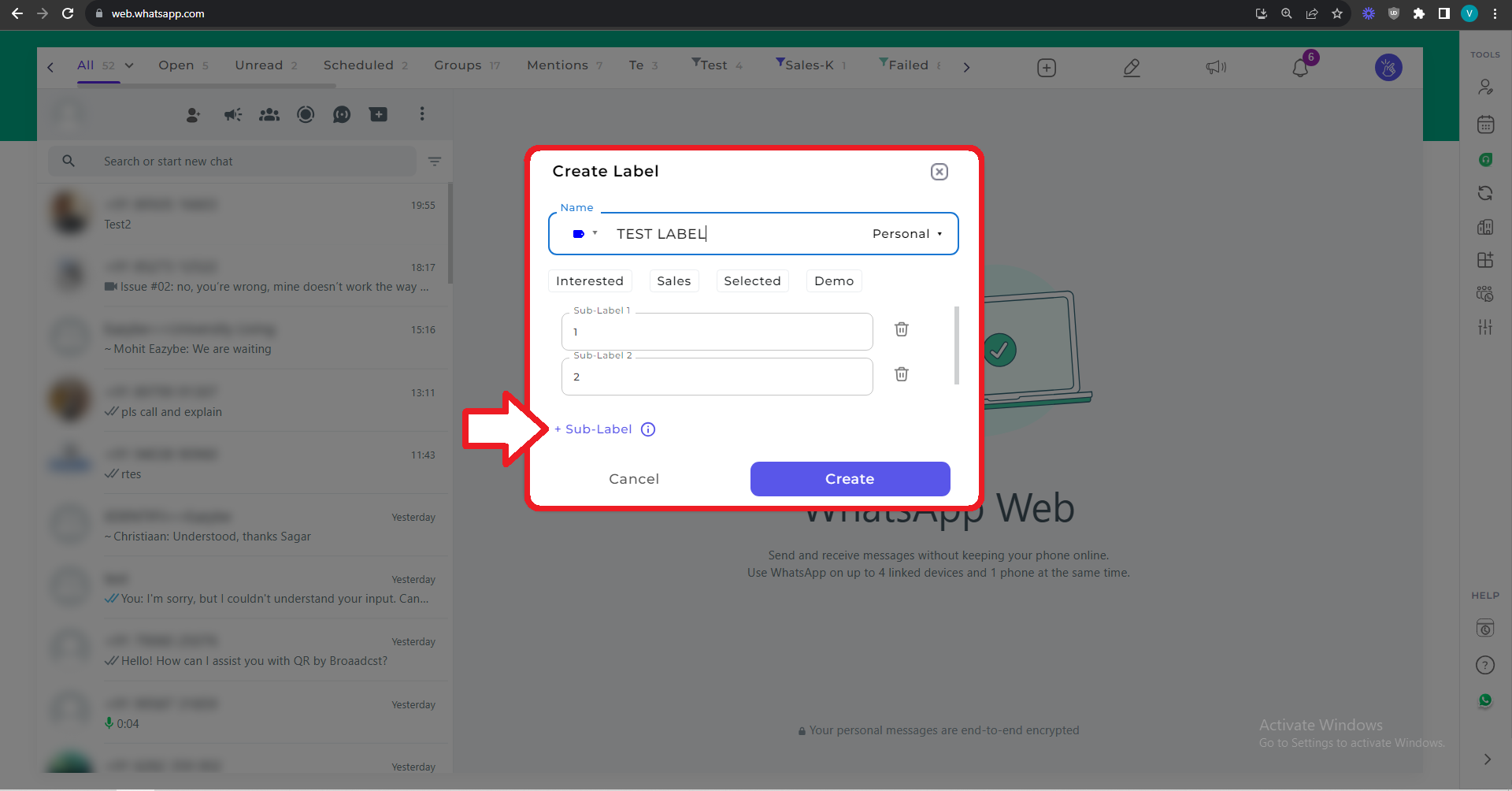Open the calendar schedule tool in sidebar

click(1485, 124)
